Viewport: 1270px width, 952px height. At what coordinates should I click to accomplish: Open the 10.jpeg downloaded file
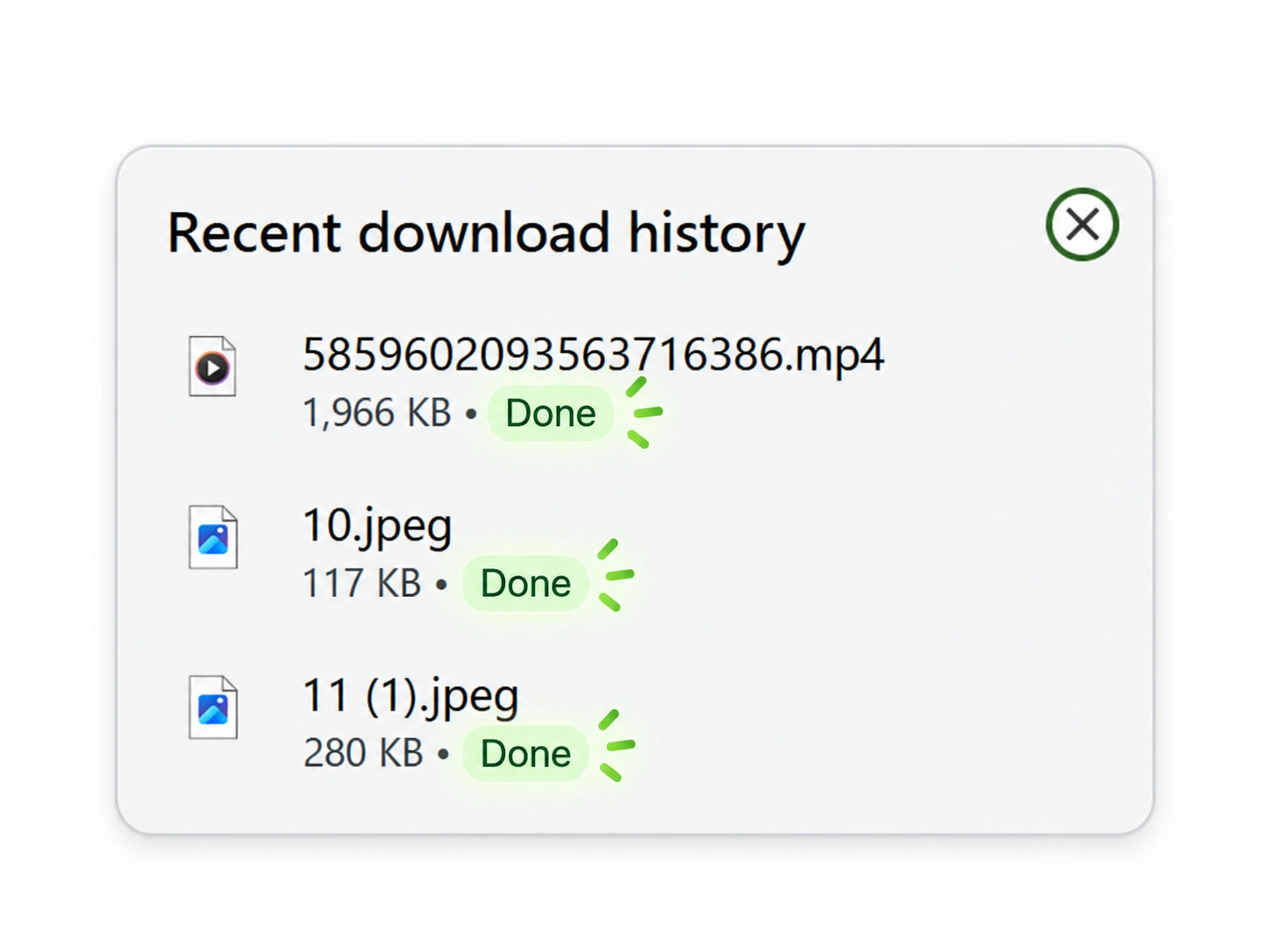(377, 526)
